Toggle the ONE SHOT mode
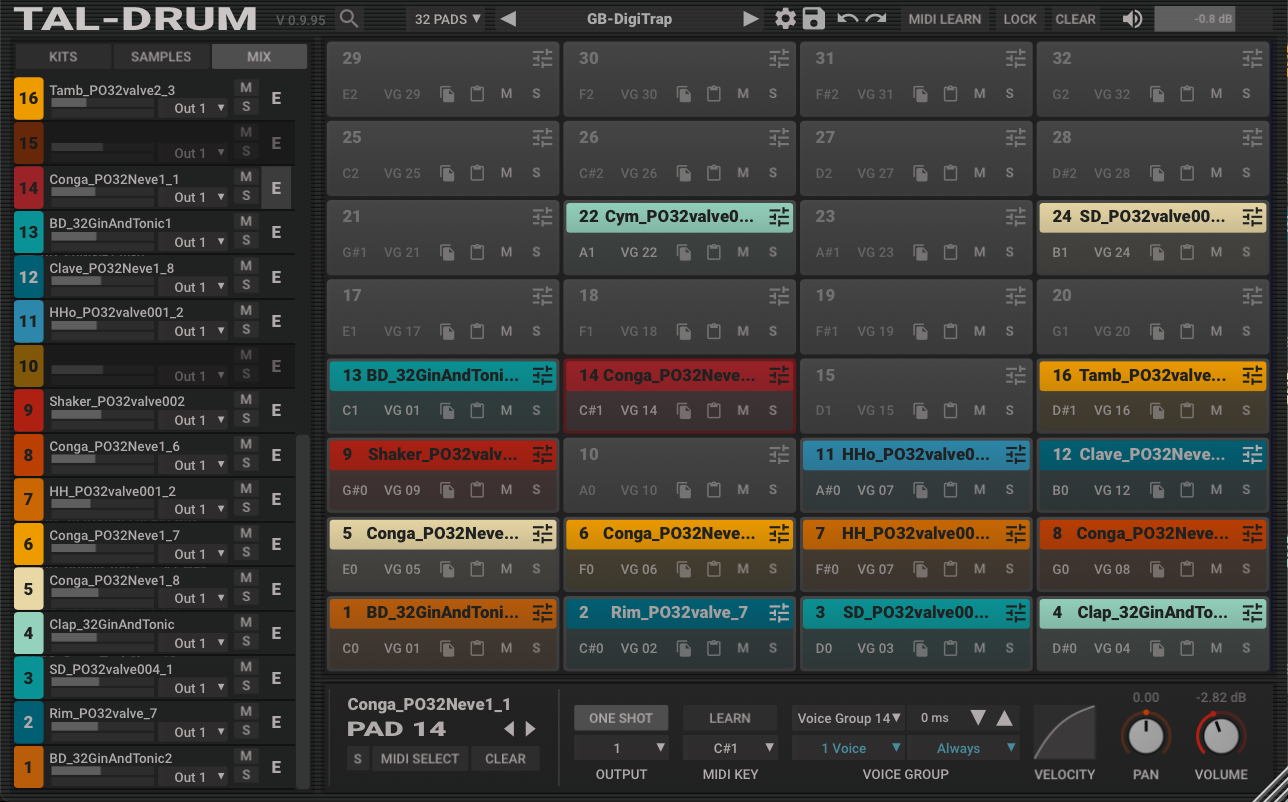1288x802 pixels. pos(620,718)
